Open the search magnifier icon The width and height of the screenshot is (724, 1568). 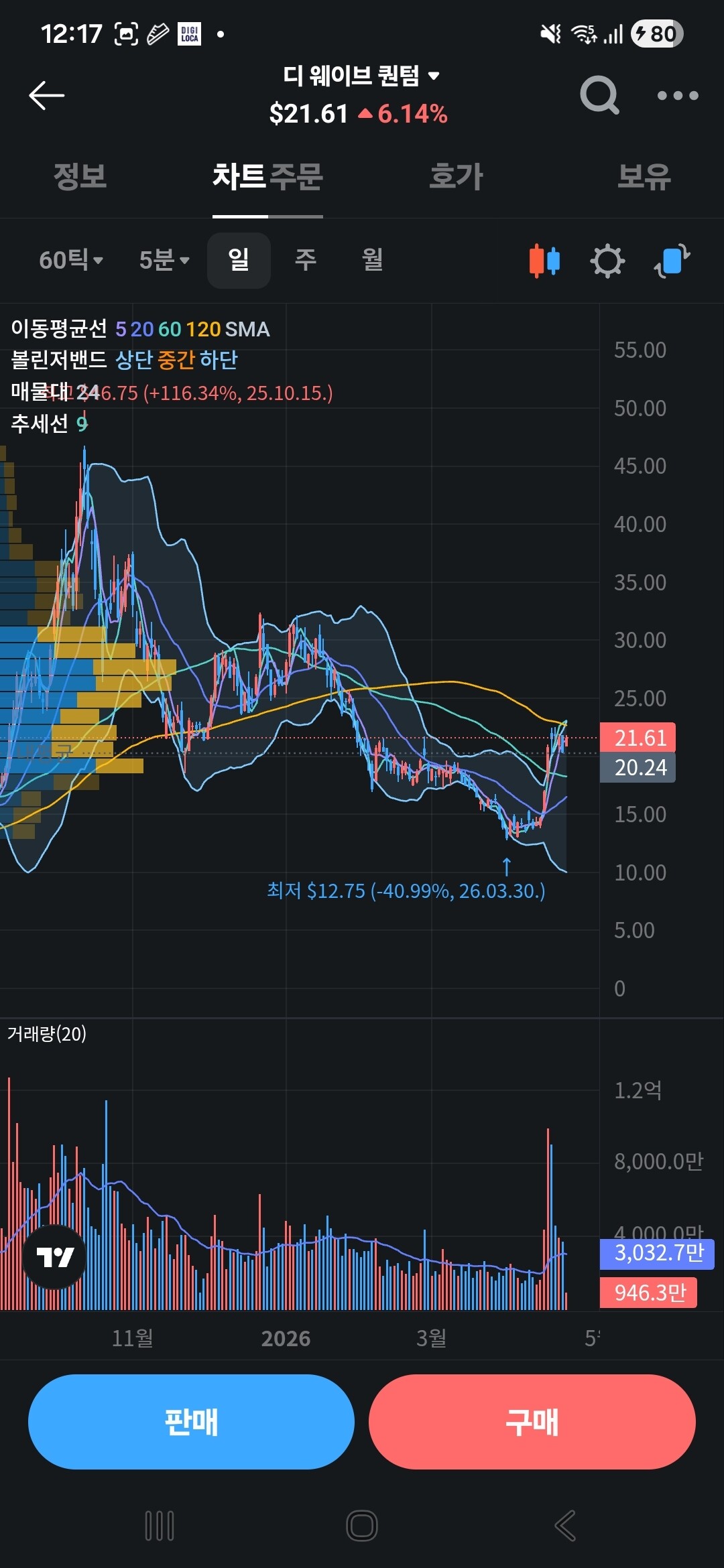(599, 95)
